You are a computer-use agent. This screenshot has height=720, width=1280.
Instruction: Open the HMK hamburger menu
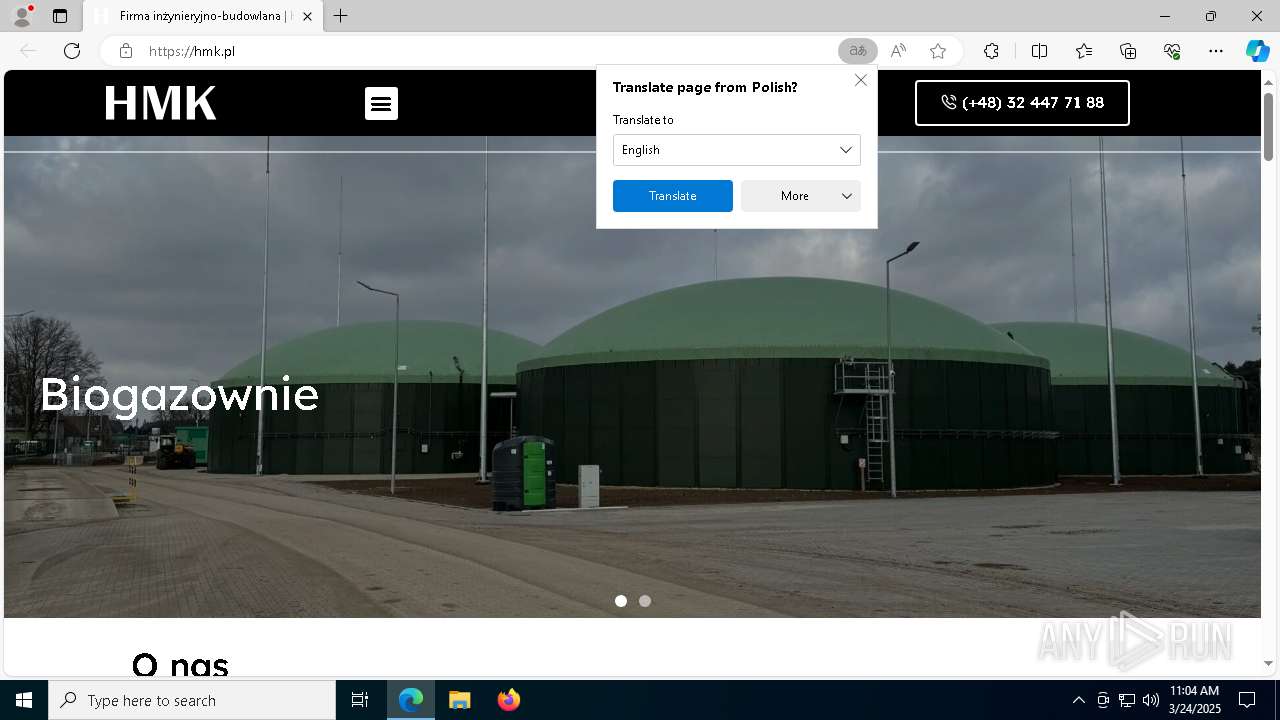pyautogui.click(x=381, y=103)
